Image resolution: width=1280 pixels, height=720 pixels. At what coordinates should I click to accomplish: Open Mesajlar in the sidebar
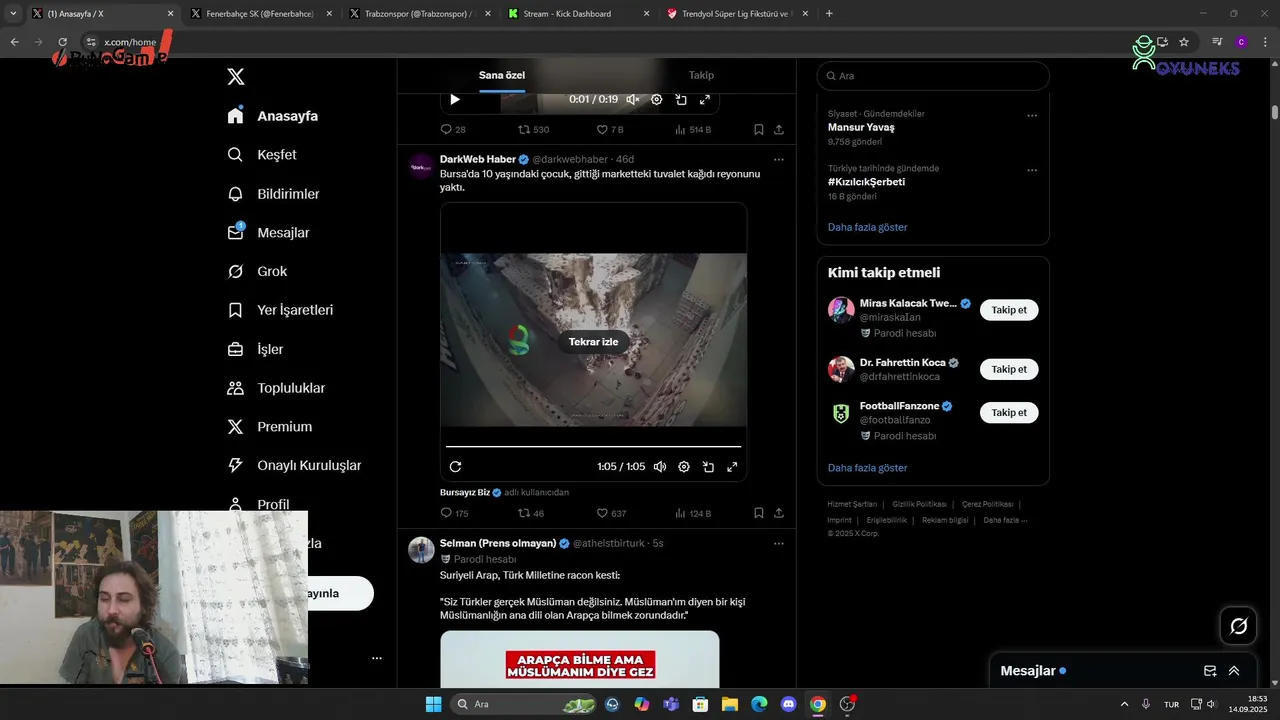pos(268,233)
